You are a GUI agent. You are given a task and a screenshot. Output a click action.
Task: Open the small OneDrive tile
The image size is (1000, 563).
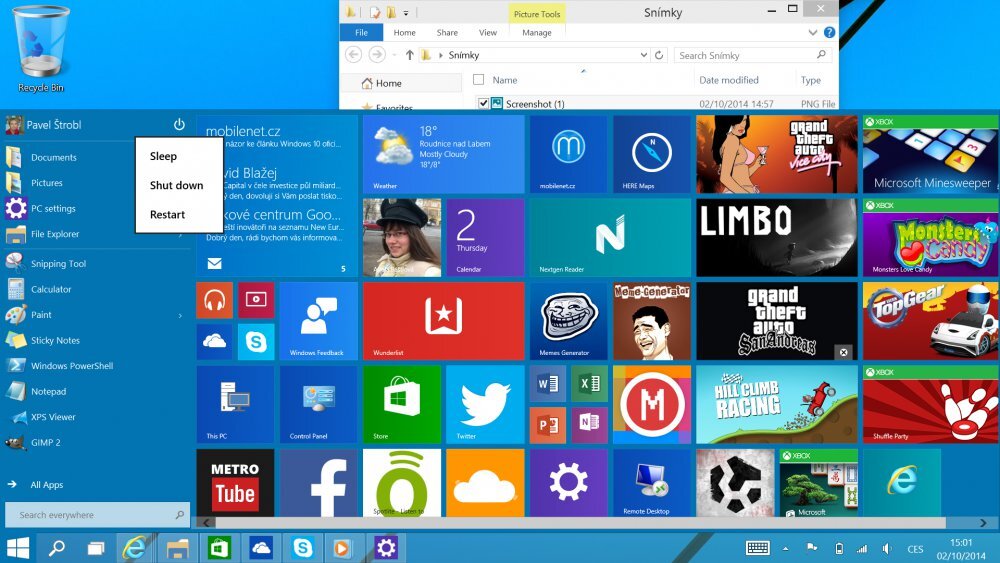tap(214, 342)
